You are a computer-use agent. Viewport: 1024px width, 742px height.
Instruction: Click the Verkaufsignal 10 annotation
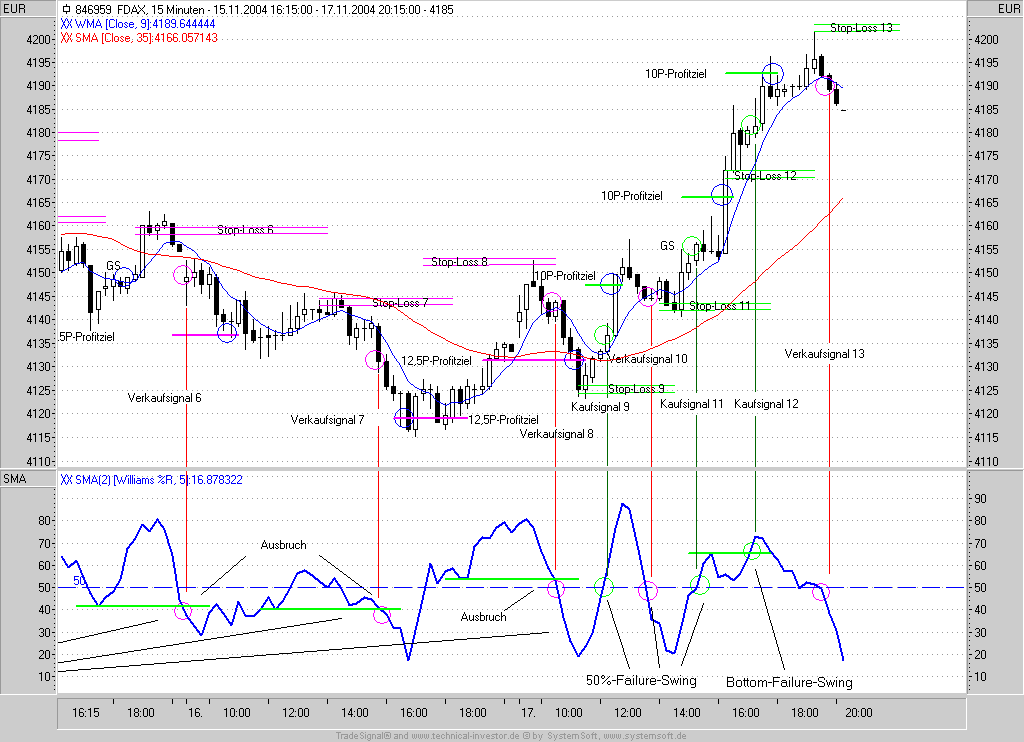tap(648, 359)
